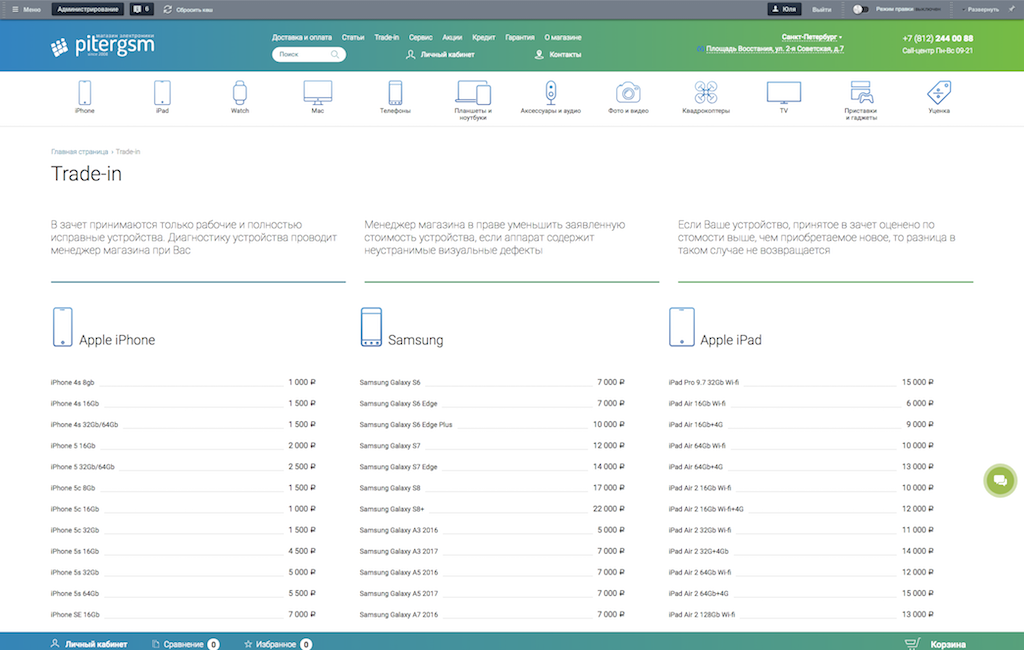Open Корзина cart link
Image resolution: width=1024 pixels, height=650 pixels.
[948, 645]
